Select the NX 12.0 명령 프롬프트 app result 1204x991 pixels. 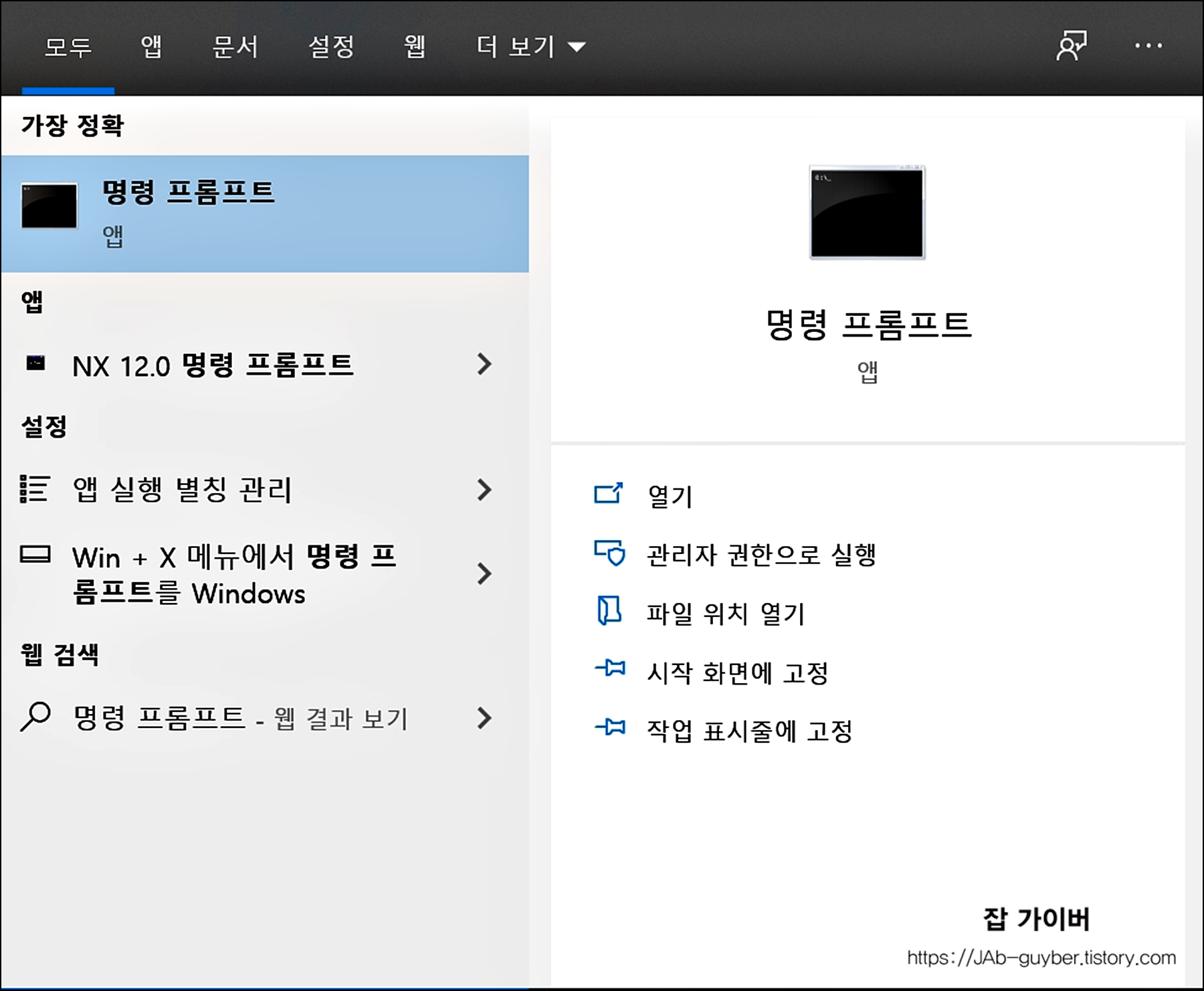click(265, 365)
